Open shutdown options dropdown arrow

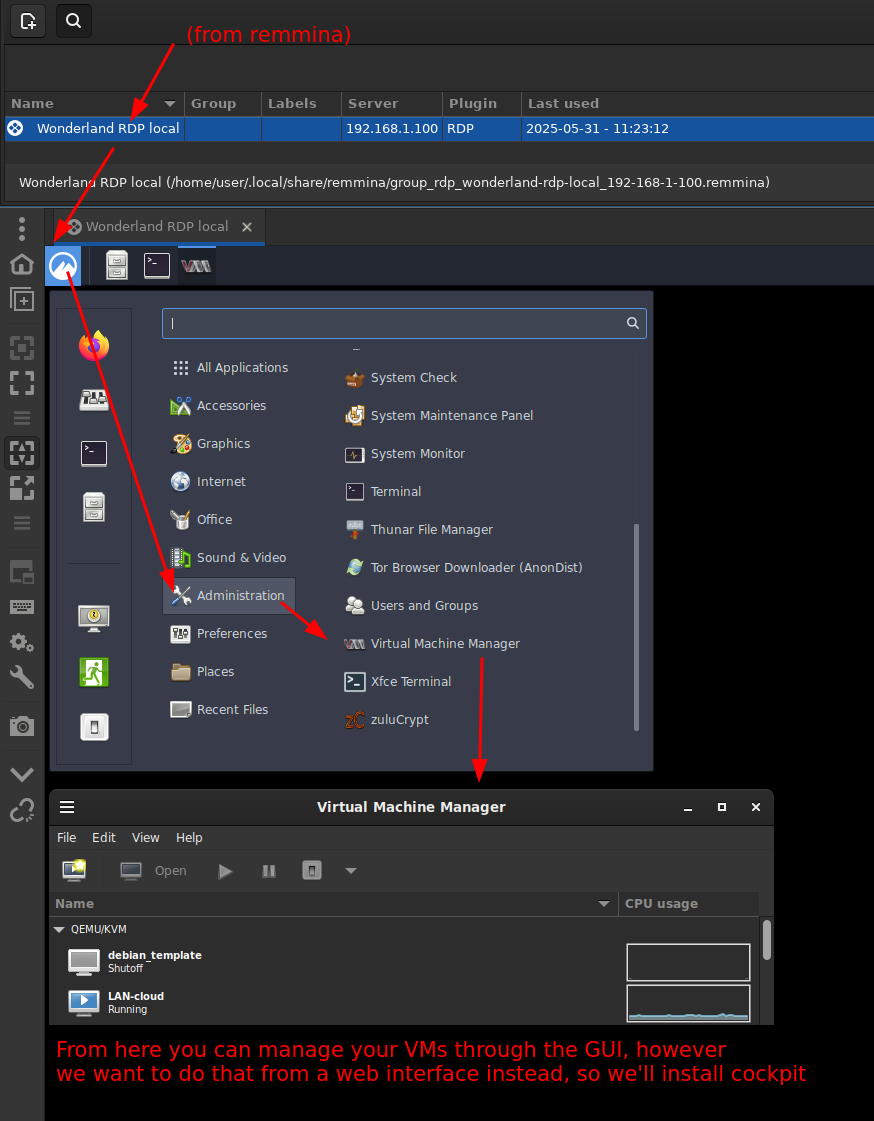351,871
